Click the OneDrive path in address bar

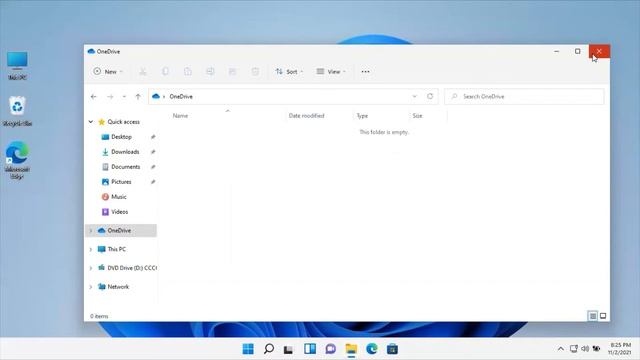[181, 97]
